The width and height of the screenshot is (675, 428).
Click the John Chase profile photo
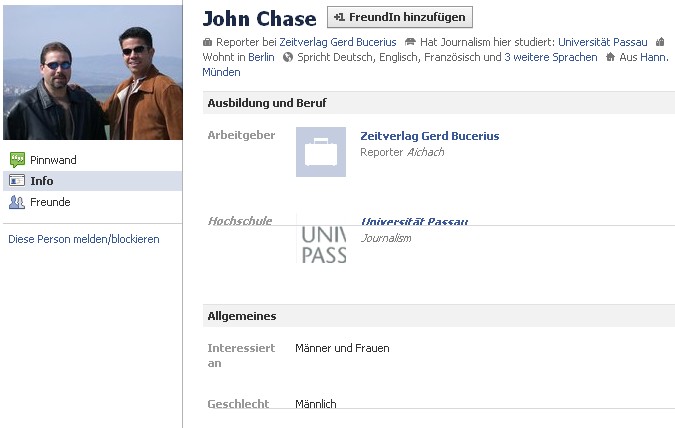[x=93, y=72]
